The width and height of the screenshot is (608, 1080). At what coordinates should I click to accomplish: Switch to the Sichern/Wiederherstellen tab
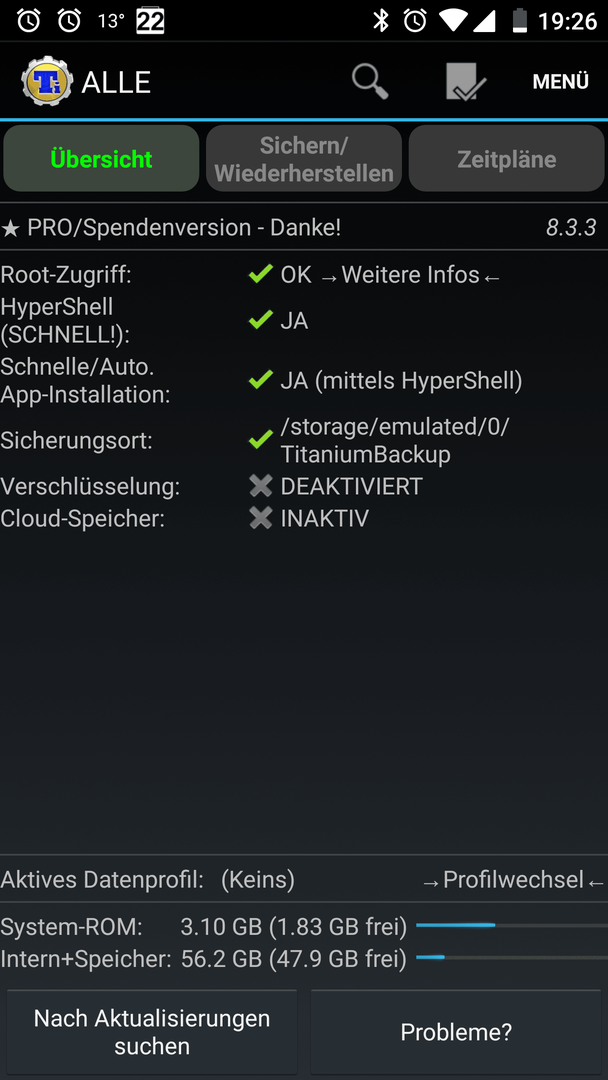point(304,158)
